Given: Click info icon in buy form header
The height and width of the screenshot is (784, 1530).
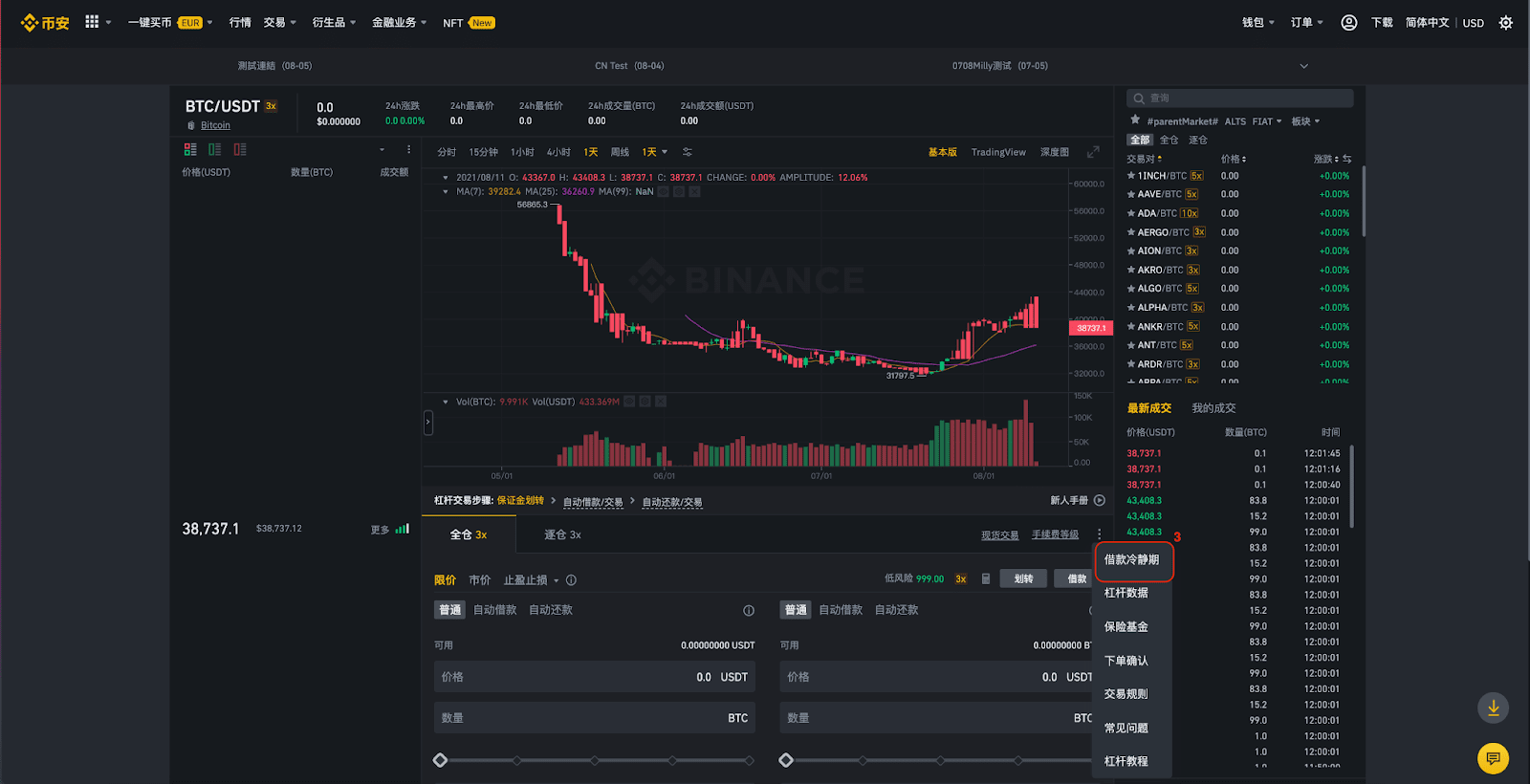Looking at the screenshot, I should pos(749,610).
